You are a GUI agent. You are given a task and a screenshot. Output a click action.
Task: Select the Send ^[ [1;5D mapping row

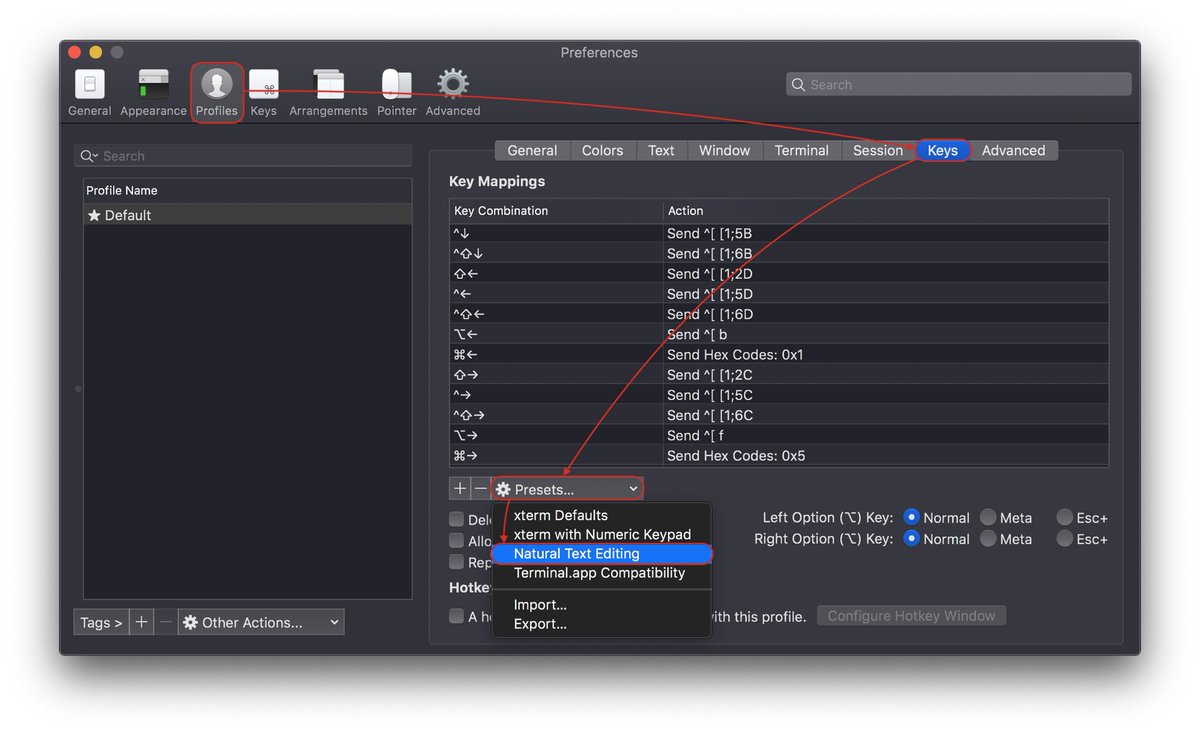779,293
